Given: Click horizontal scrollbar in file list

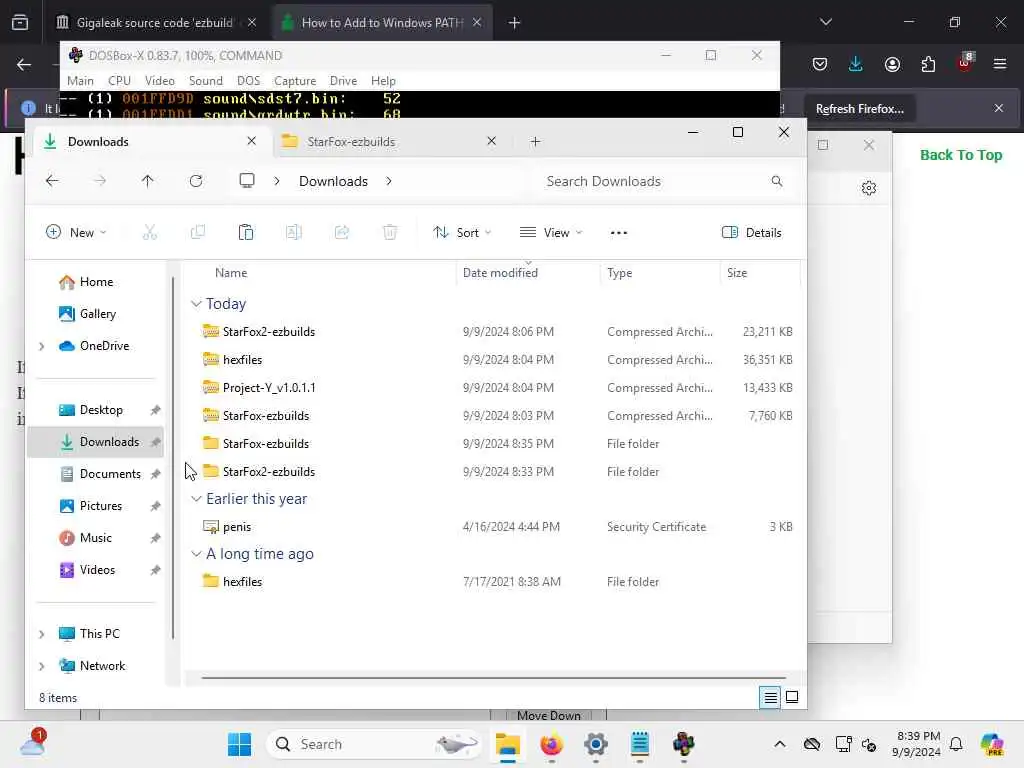Looking at the screenshot, I should click(493, 678).
